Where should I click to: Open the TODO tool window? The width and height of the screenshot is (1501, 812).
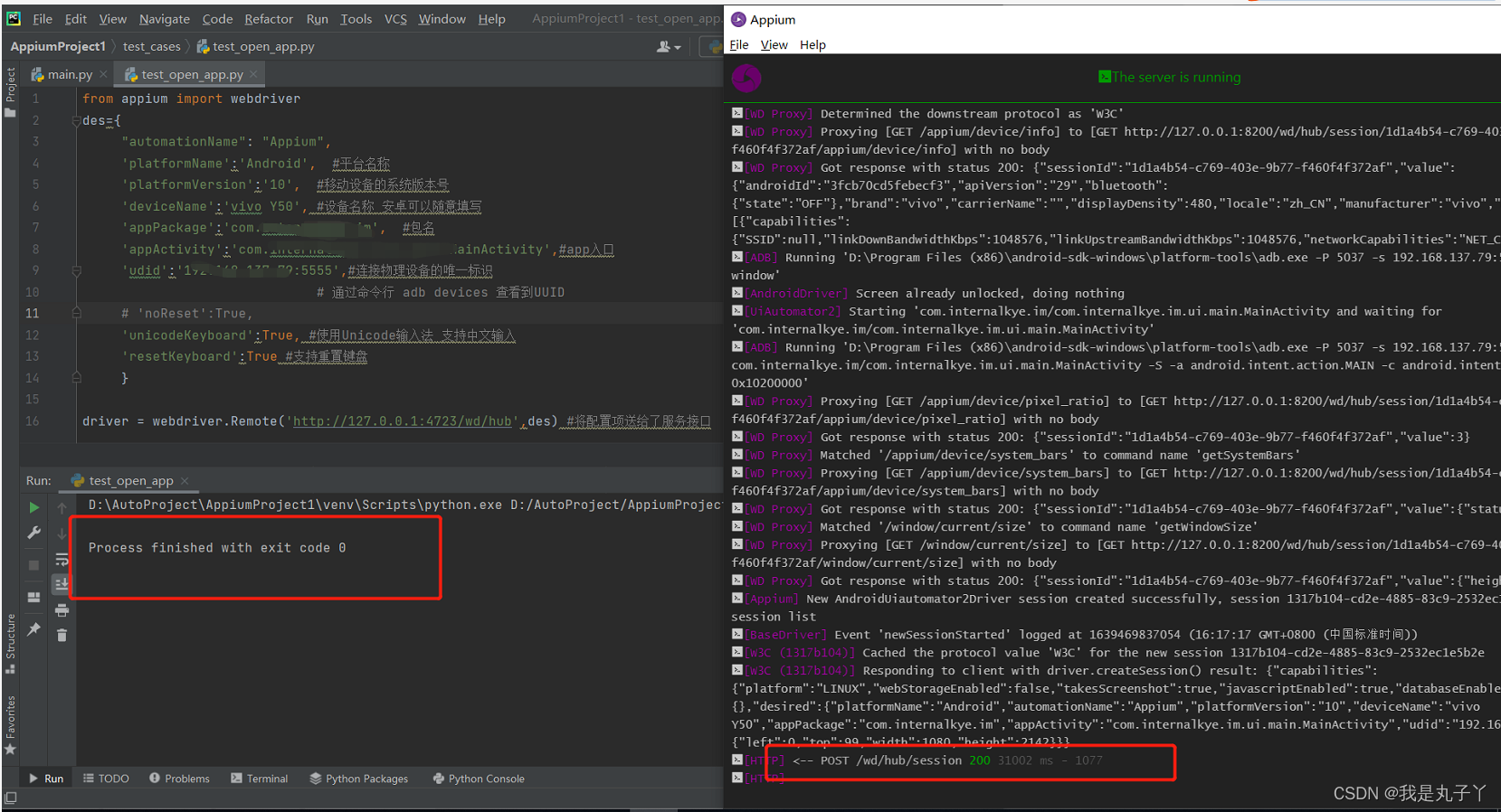(x=106, y=779)
